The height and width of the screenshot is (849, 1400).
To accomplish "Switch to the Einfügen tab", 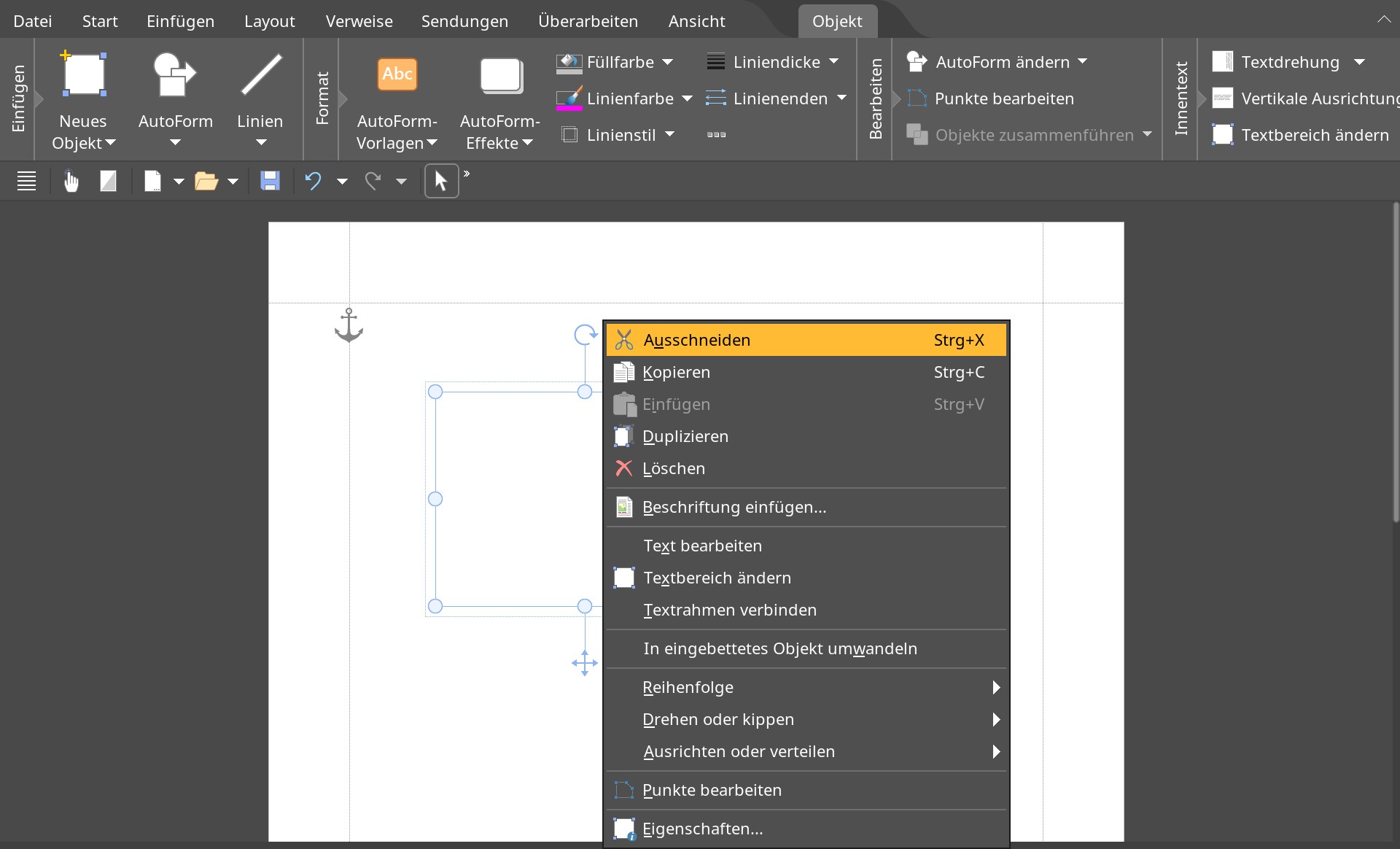I will (x=180, y=21).
